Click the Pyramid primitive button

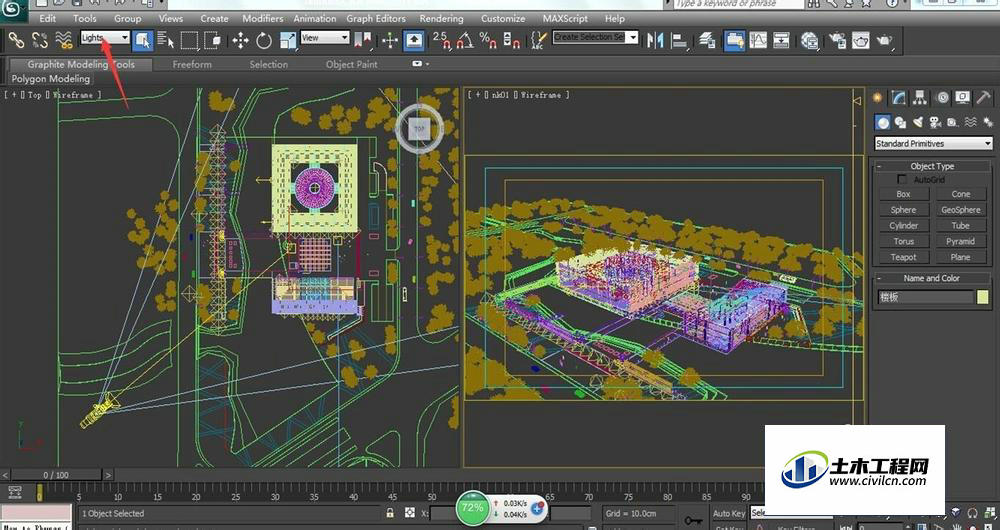(960, 241)
